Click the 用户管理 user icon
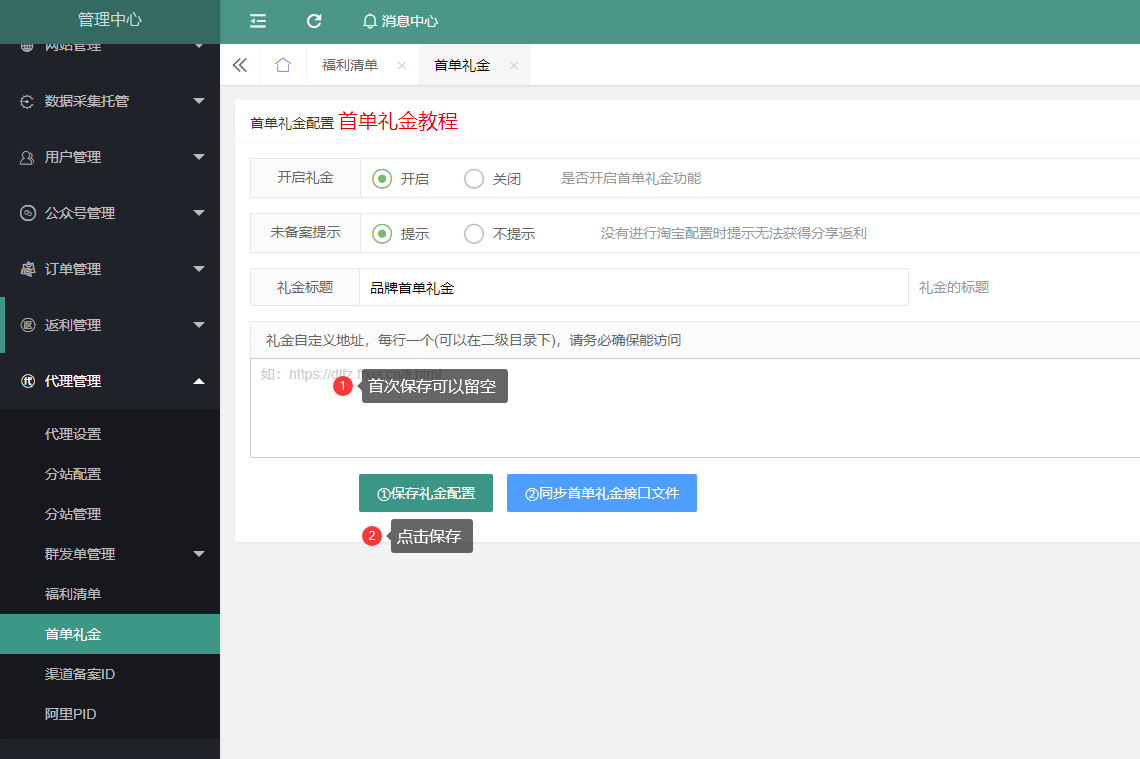 click(27, 158)
